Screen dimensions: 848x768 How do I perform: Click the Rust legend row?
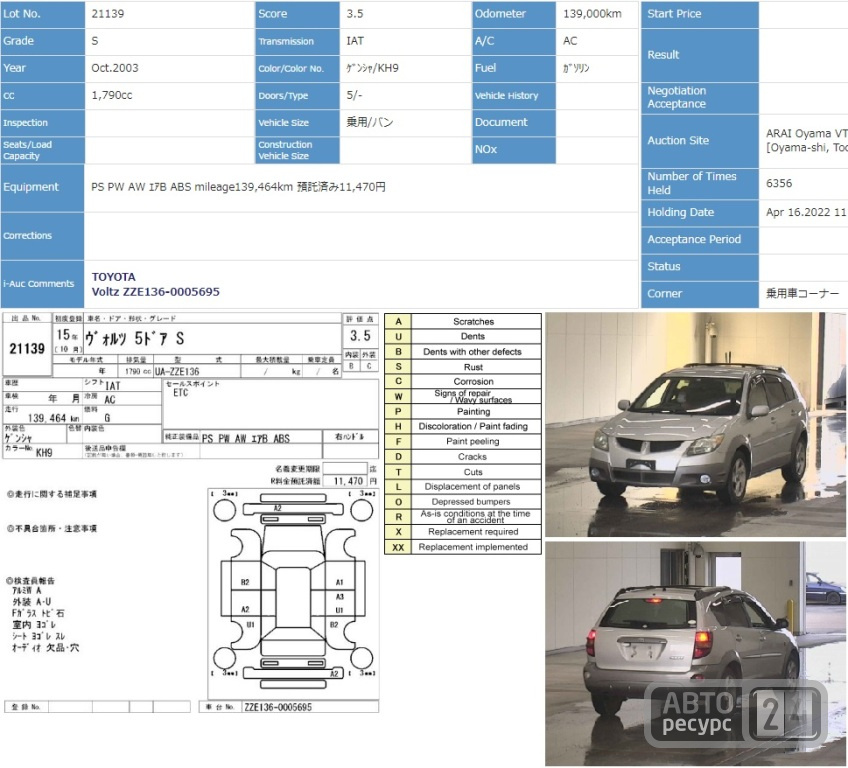click(463, 367)
